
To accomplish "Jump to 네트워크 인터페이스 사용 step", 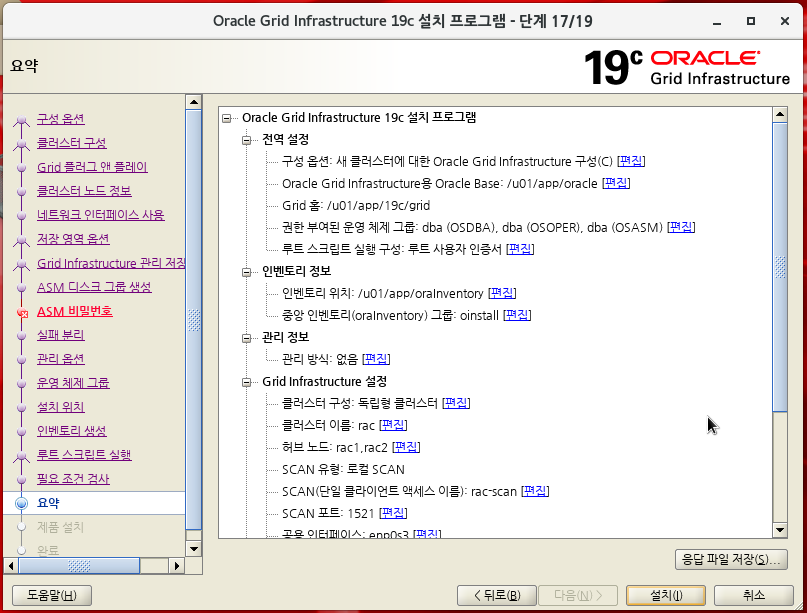I will (100, 215).
